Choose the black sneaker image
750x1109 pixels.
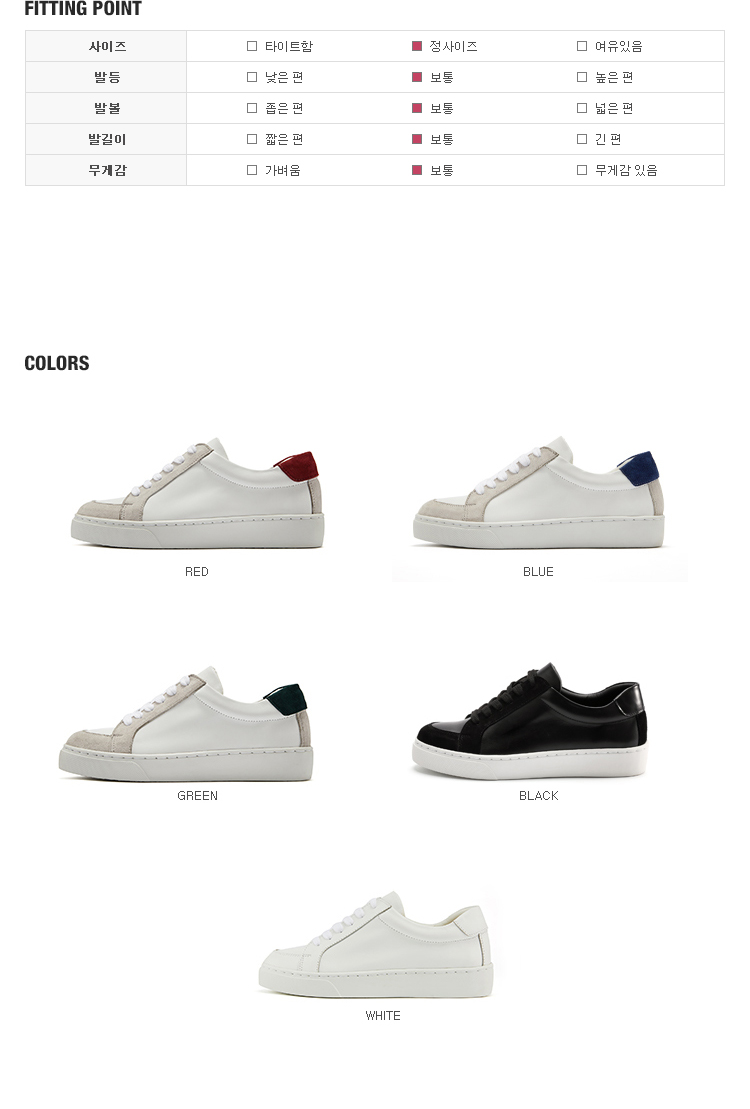(x=530, y=721)
